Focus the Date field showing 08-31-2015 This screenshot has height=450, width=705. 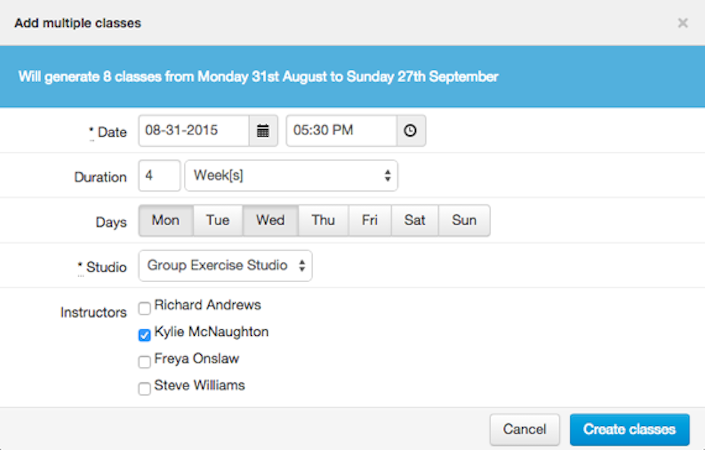pos(193,131)
